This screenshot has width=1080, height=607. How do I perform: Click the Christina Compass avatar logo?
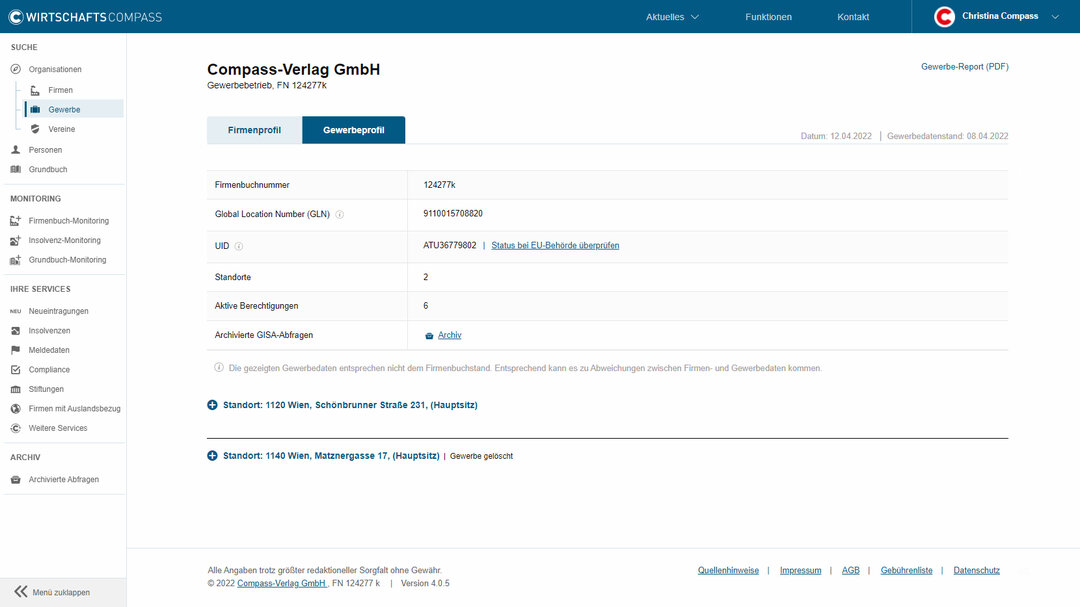pos(944,17)
